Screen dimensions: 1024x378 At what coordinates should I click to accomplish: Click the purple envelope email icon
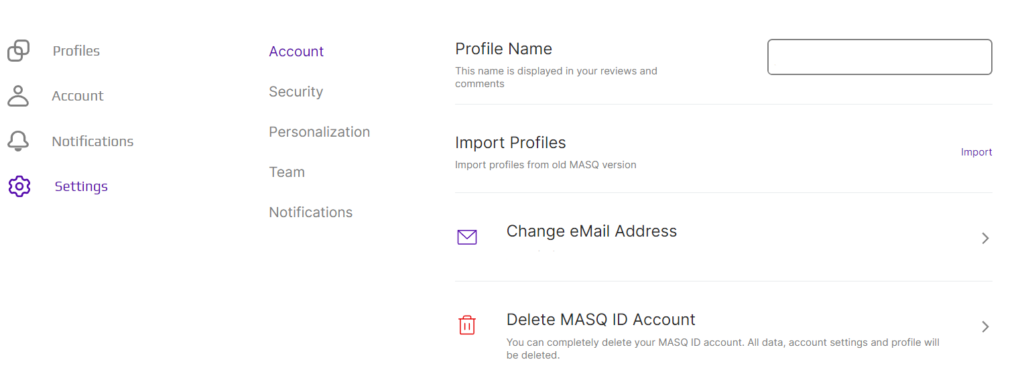click(x=467, y=237)
